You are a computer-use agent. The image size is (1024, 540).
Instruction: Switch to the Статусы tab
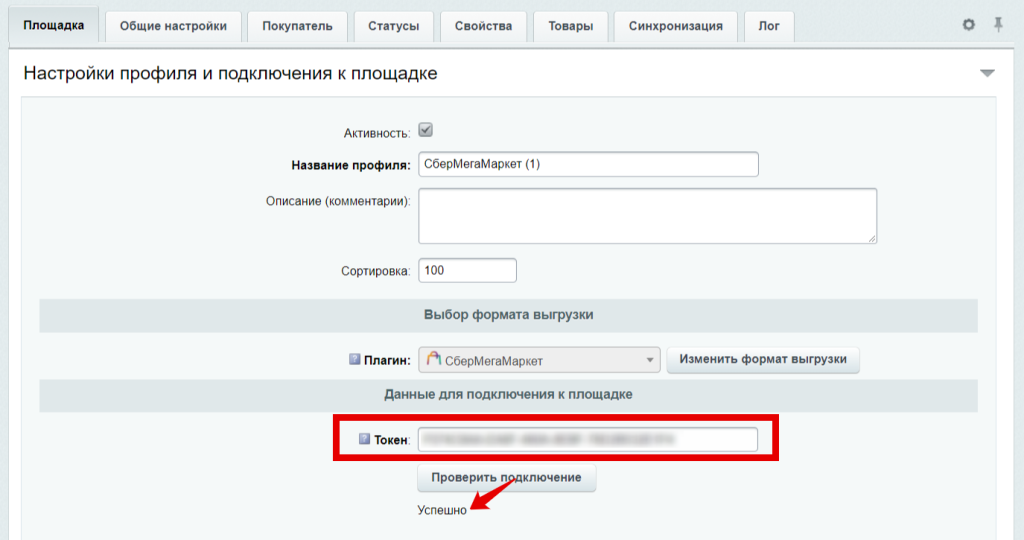[x=393, y=26]
